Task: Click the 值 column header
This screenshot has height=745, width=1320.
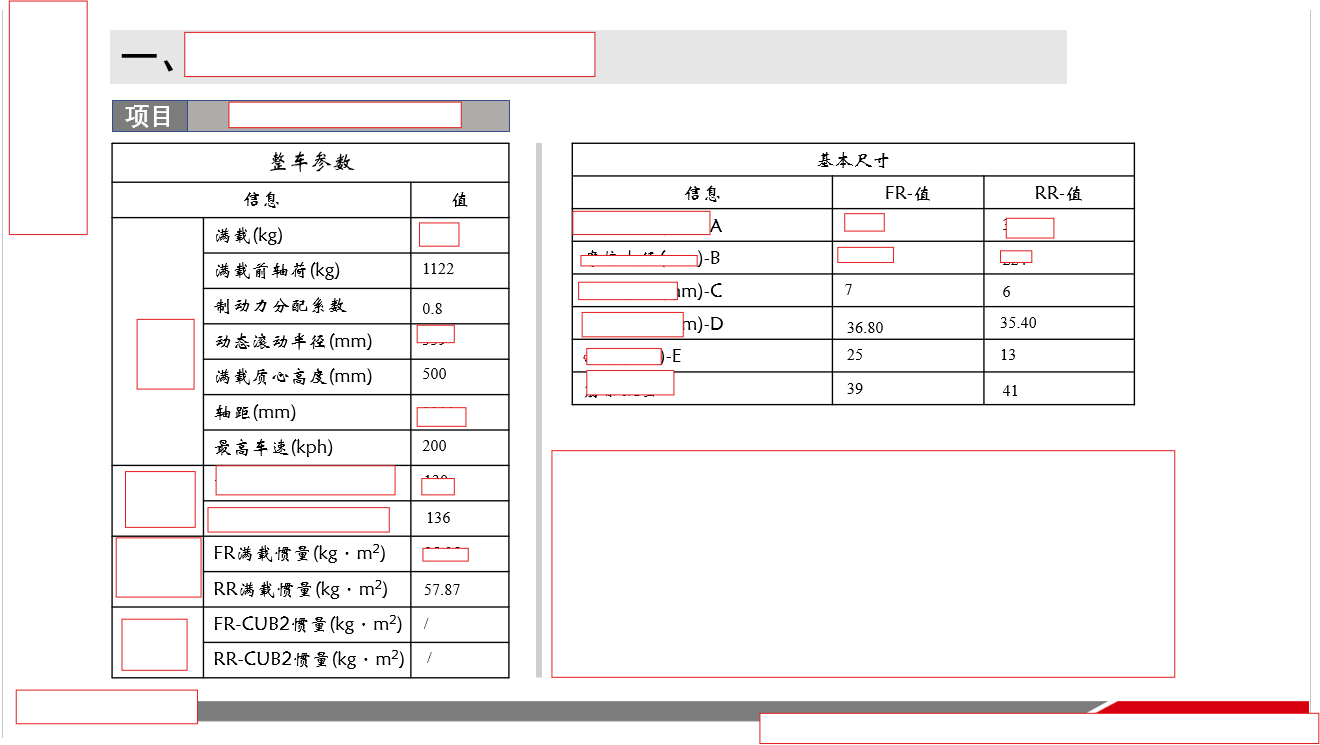Action: point(460,200)
